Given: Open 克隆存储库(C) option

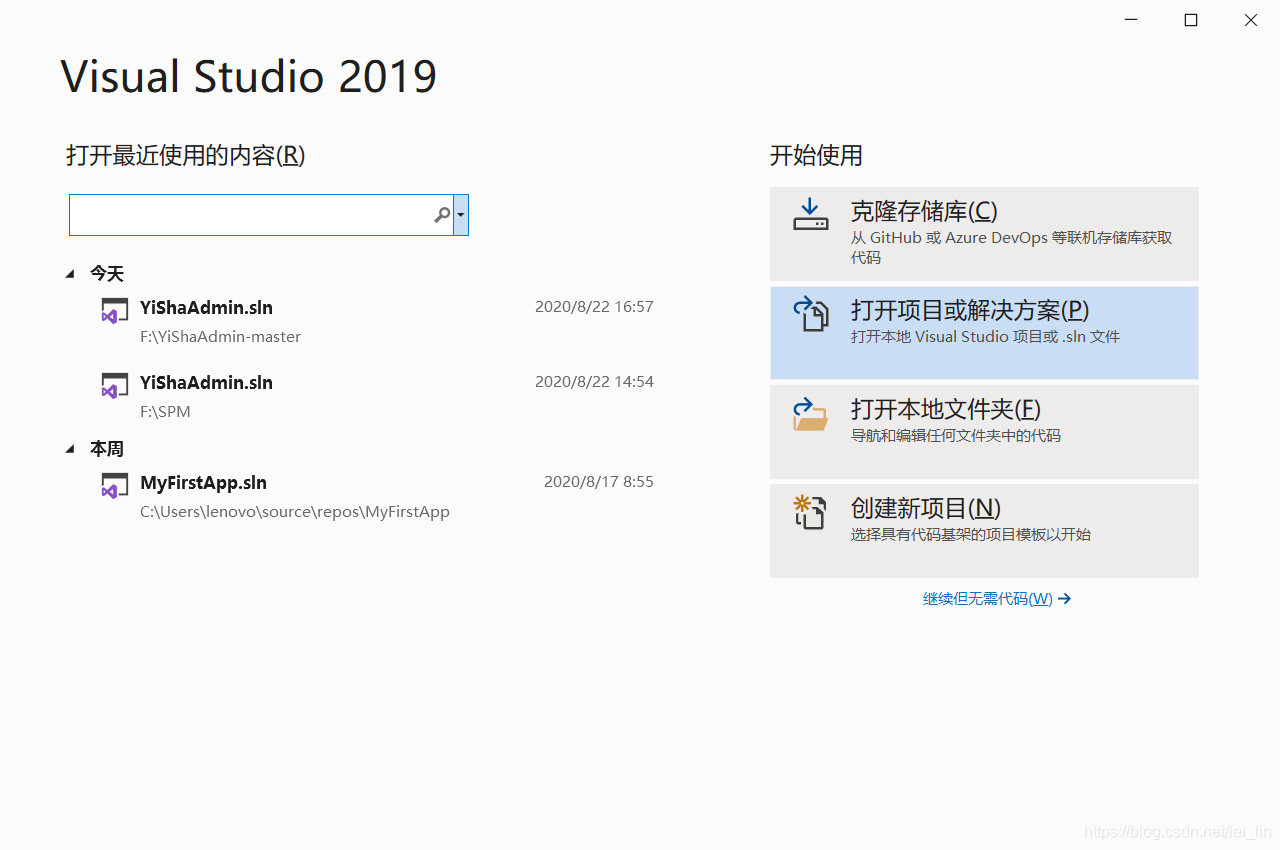Looking at the screenshot, I should coord(984,234).
